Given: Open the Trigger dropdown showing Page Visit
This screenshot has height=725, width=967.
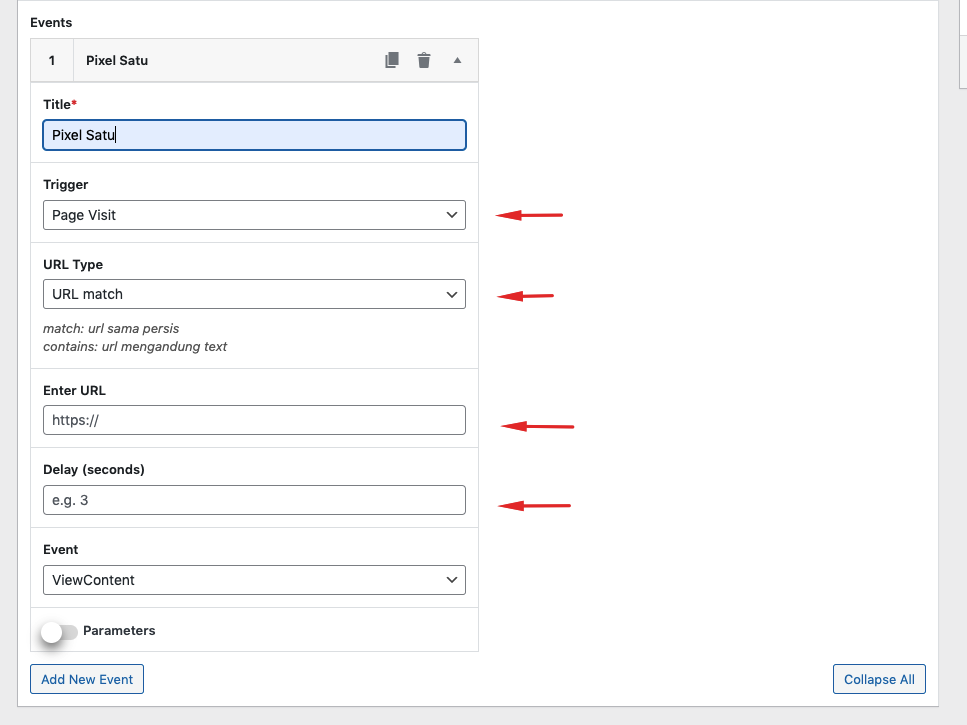Looking at the screenshot, I should tap(254, 215).
